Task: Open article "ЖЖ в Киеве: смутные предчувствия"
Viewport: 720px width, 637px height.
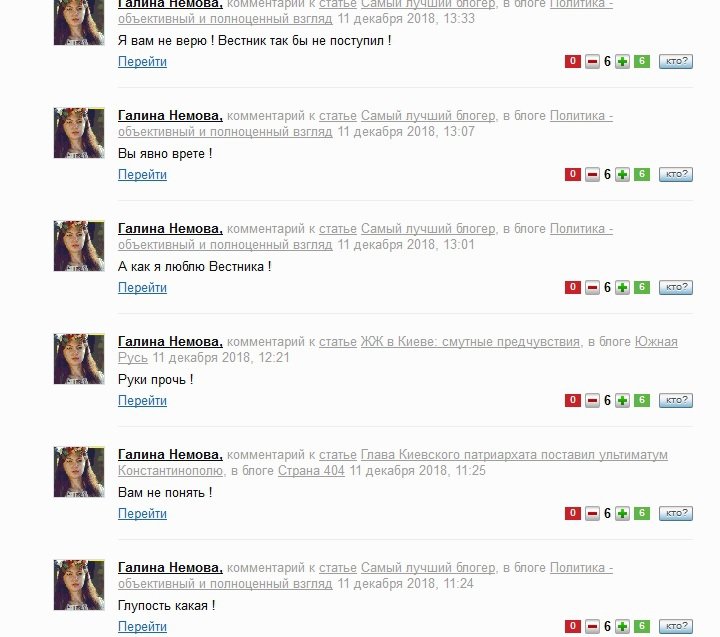Action: (470, 342)
